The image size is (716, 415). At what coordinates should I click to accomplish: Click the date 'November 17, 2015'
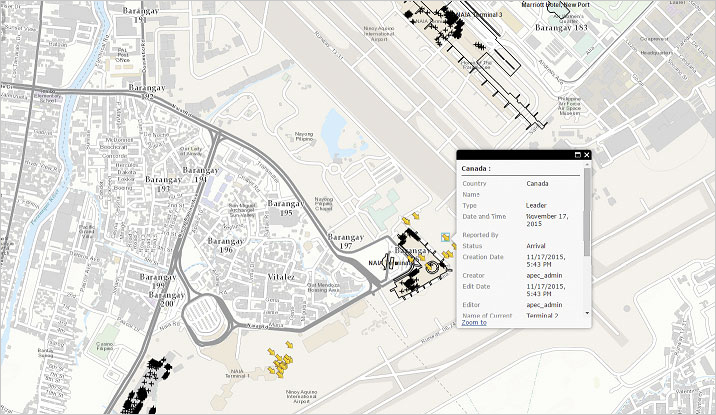click(547, 220)
